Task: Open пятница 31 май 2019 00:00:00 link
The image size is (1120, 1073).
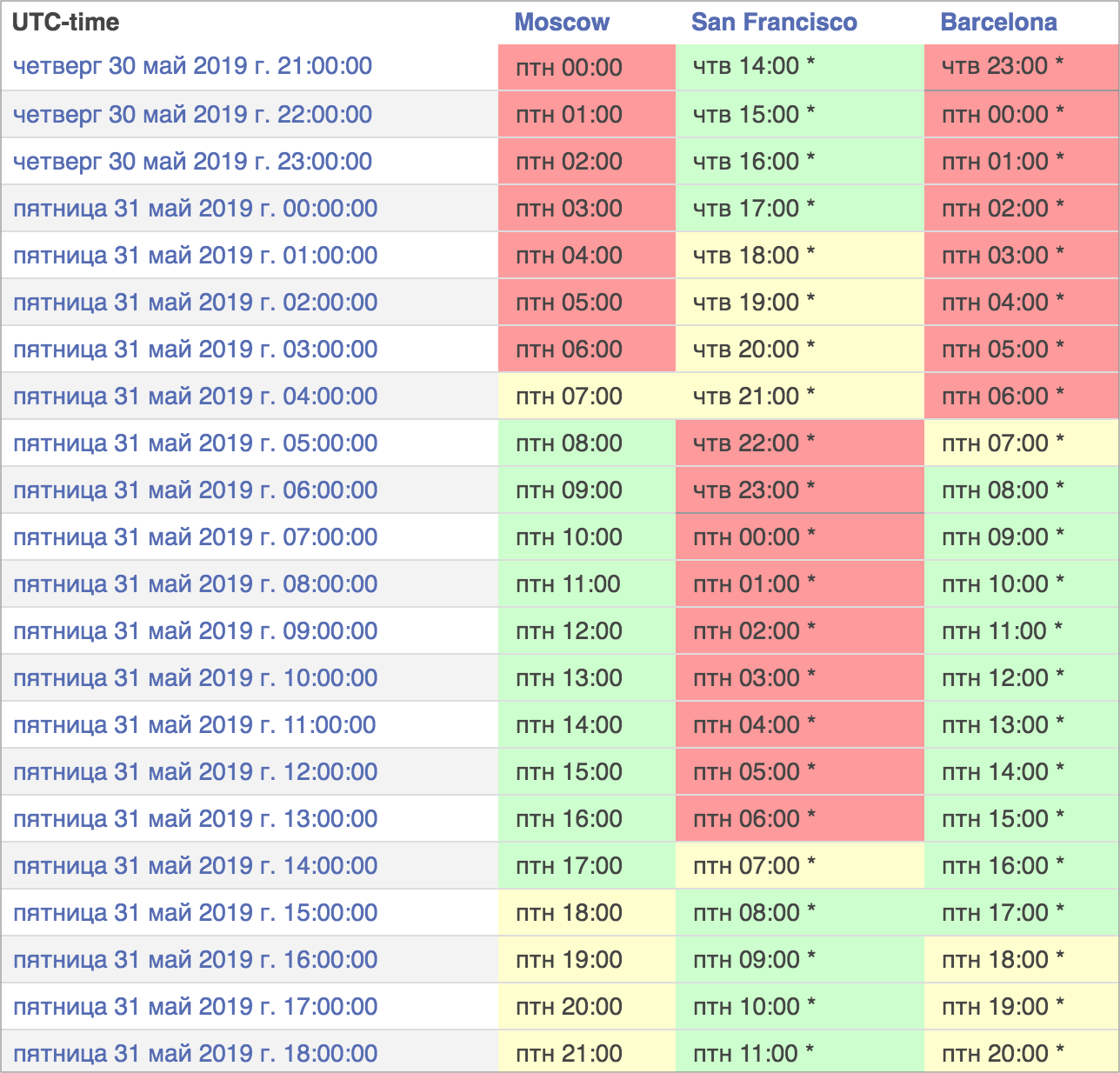Action: pos(195,209)
